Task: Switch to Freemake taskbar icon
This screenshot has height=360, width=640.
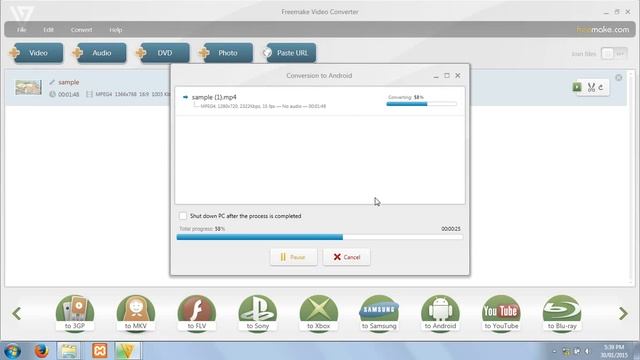Action: 127,351
